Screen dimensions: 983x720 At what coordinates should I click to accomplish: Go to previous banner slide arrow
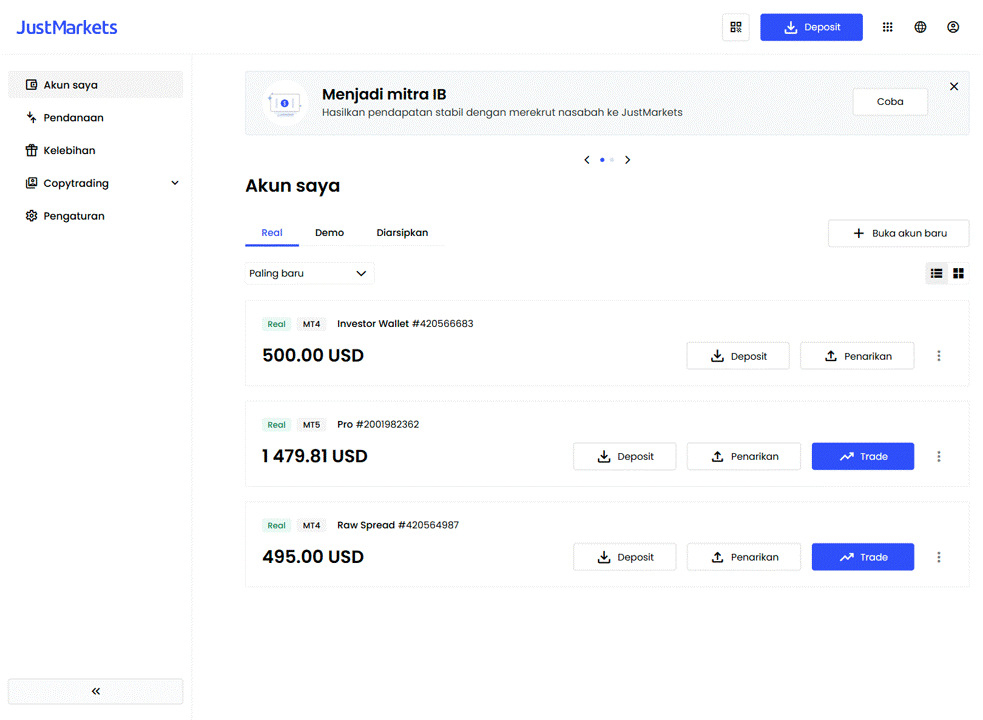(x=587, y=160)
